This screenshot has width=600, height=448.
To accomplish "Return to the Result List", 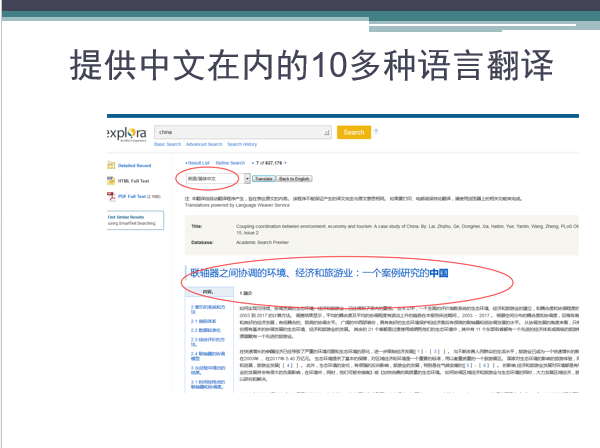I will pos(198,163).
